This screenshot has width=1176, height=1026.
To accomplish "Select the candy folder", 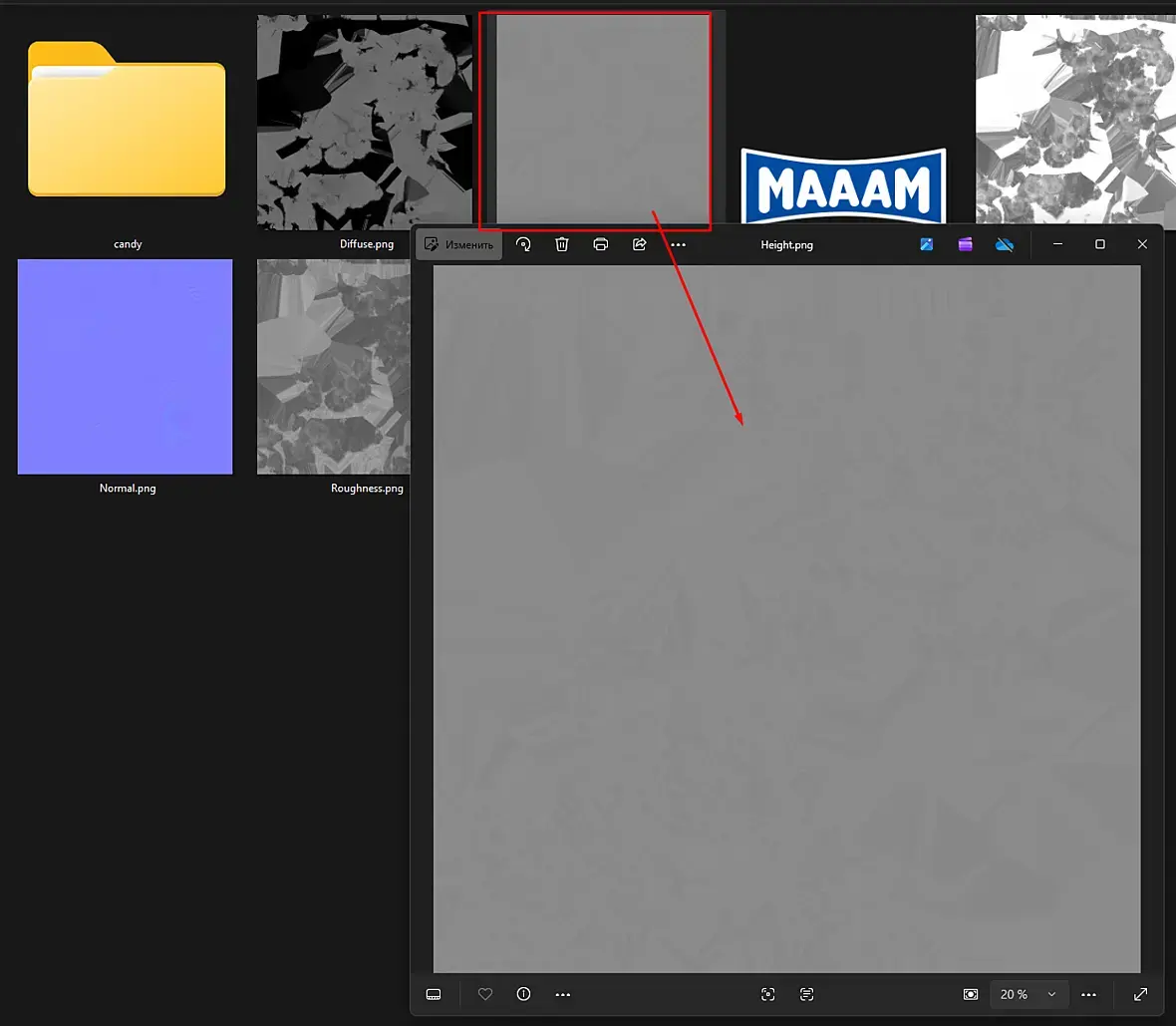I will click(x=127, y=119).
